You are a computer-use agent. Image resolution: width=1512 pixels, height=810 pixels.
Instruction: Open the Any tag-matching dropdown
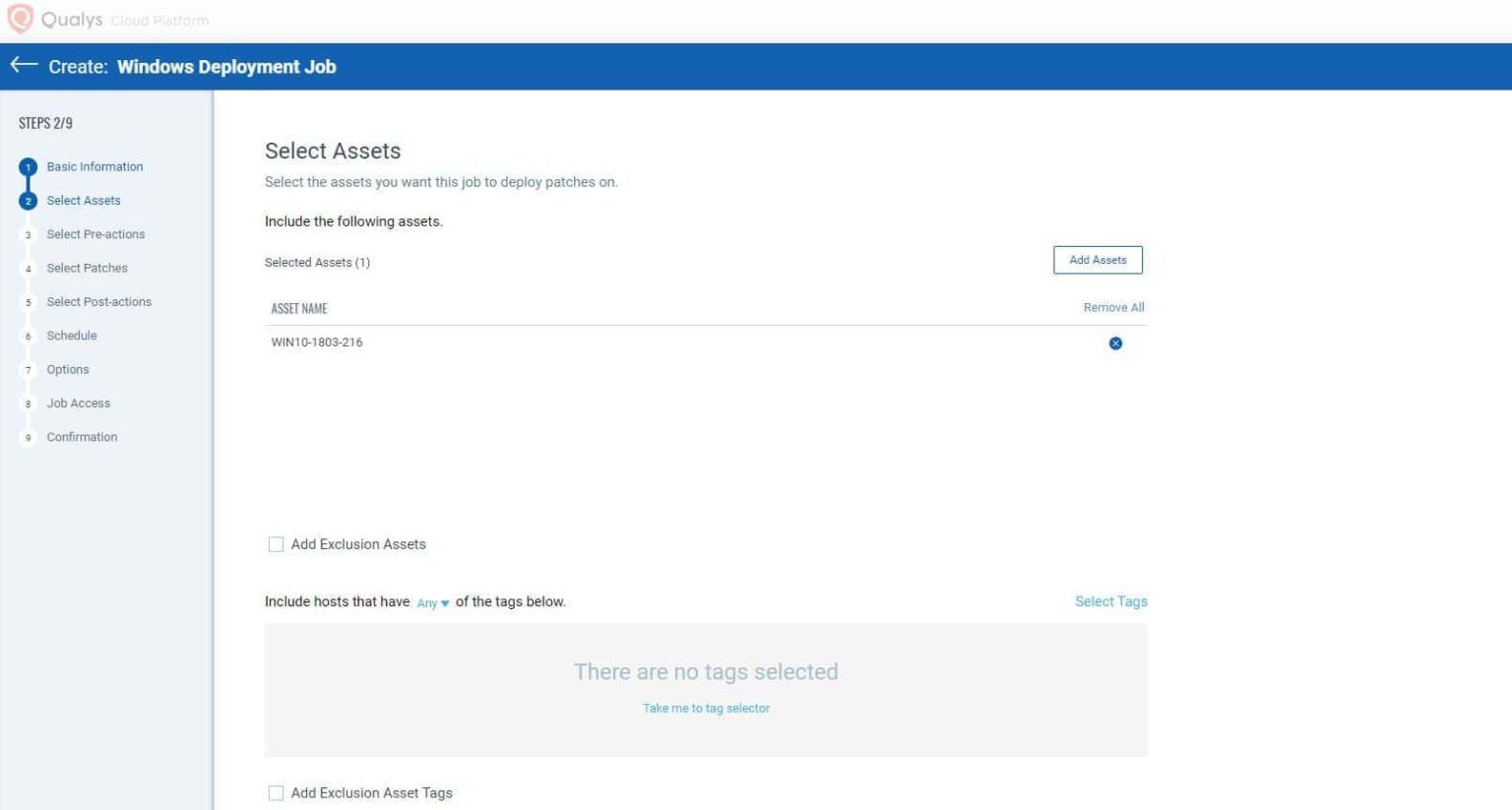[x=430, y=602]
